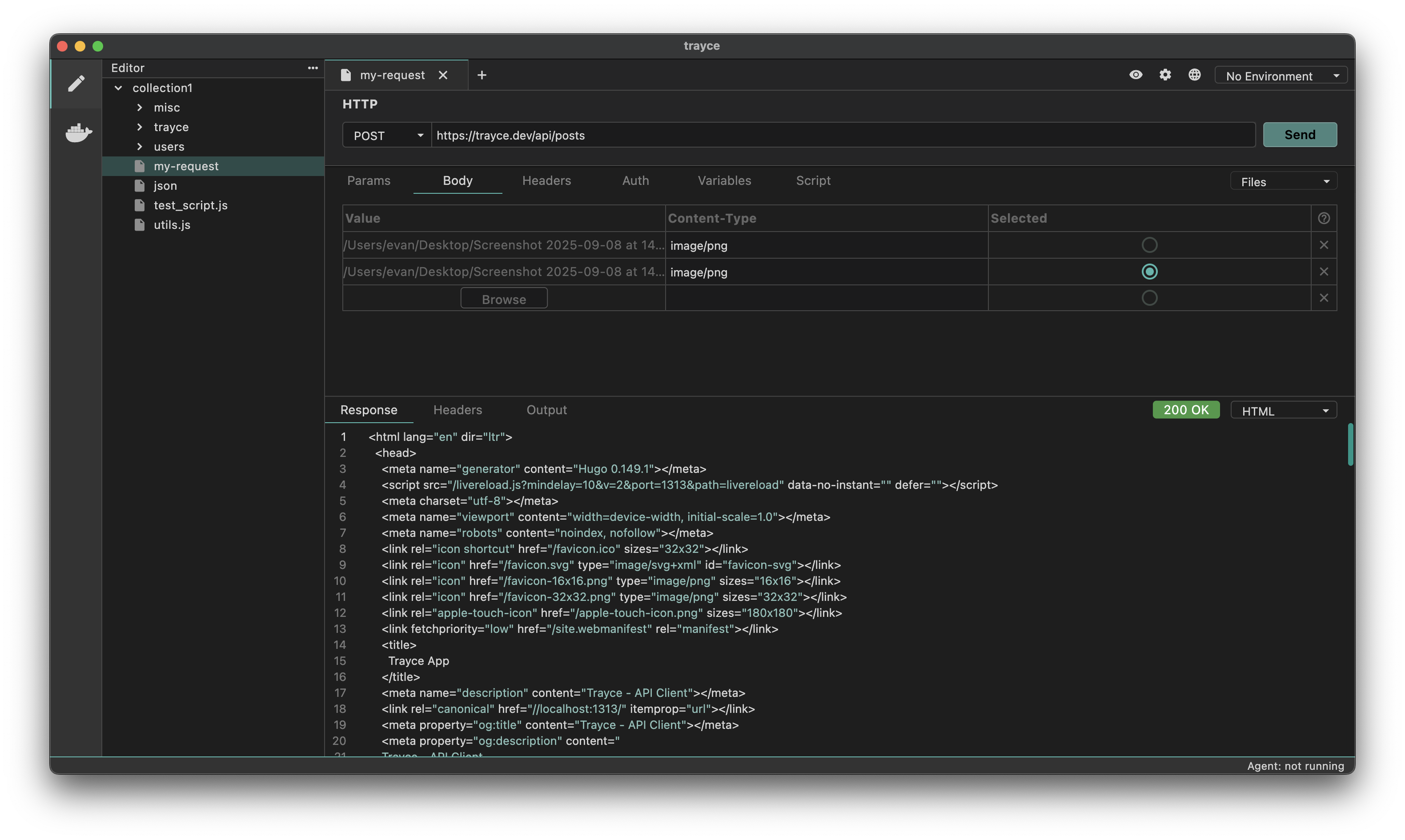This screenshot has width=1405, height=840.
Task: Click the request URL input field
Action: click(843, 135)
